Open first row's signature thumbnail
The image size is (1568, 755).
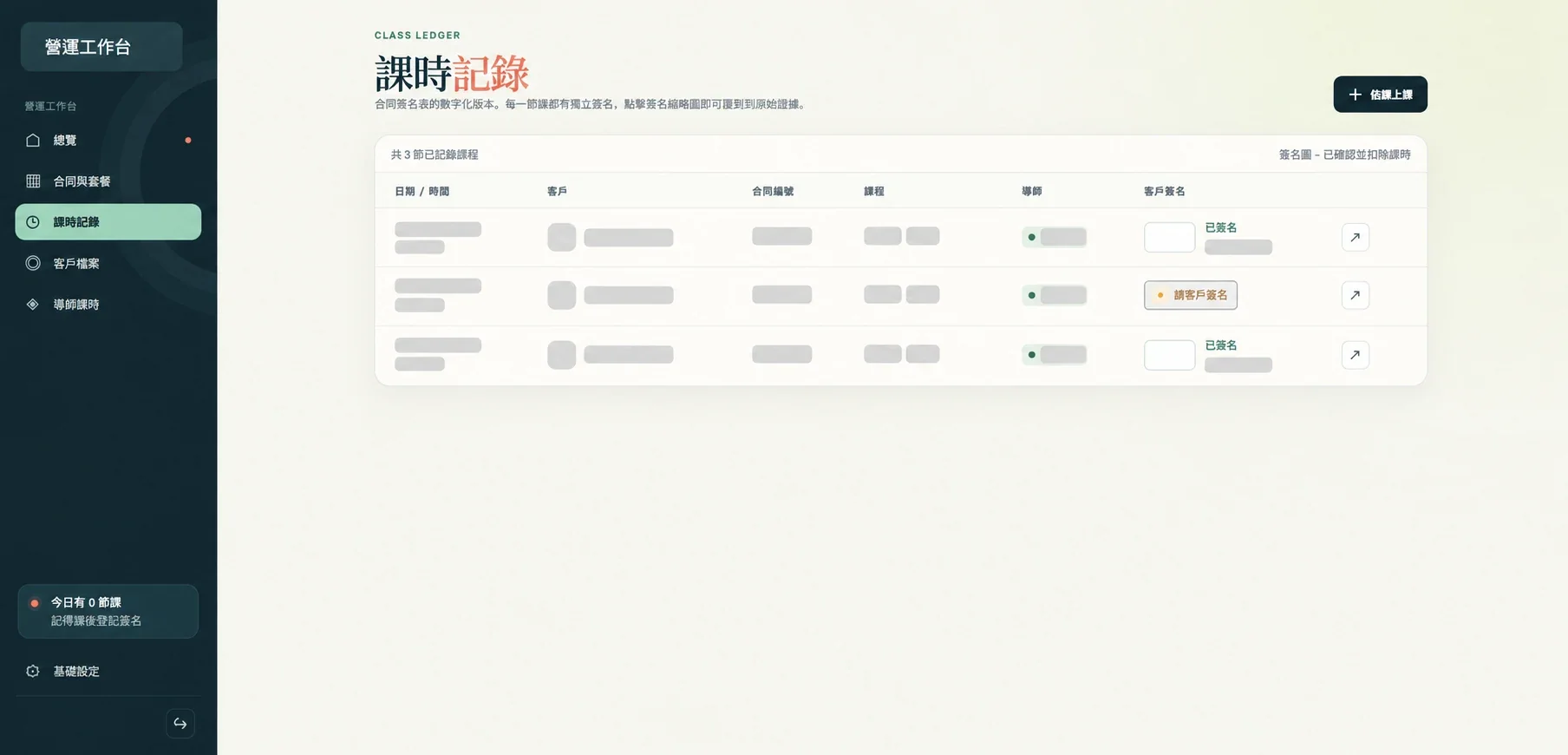tap(1169, 237)
